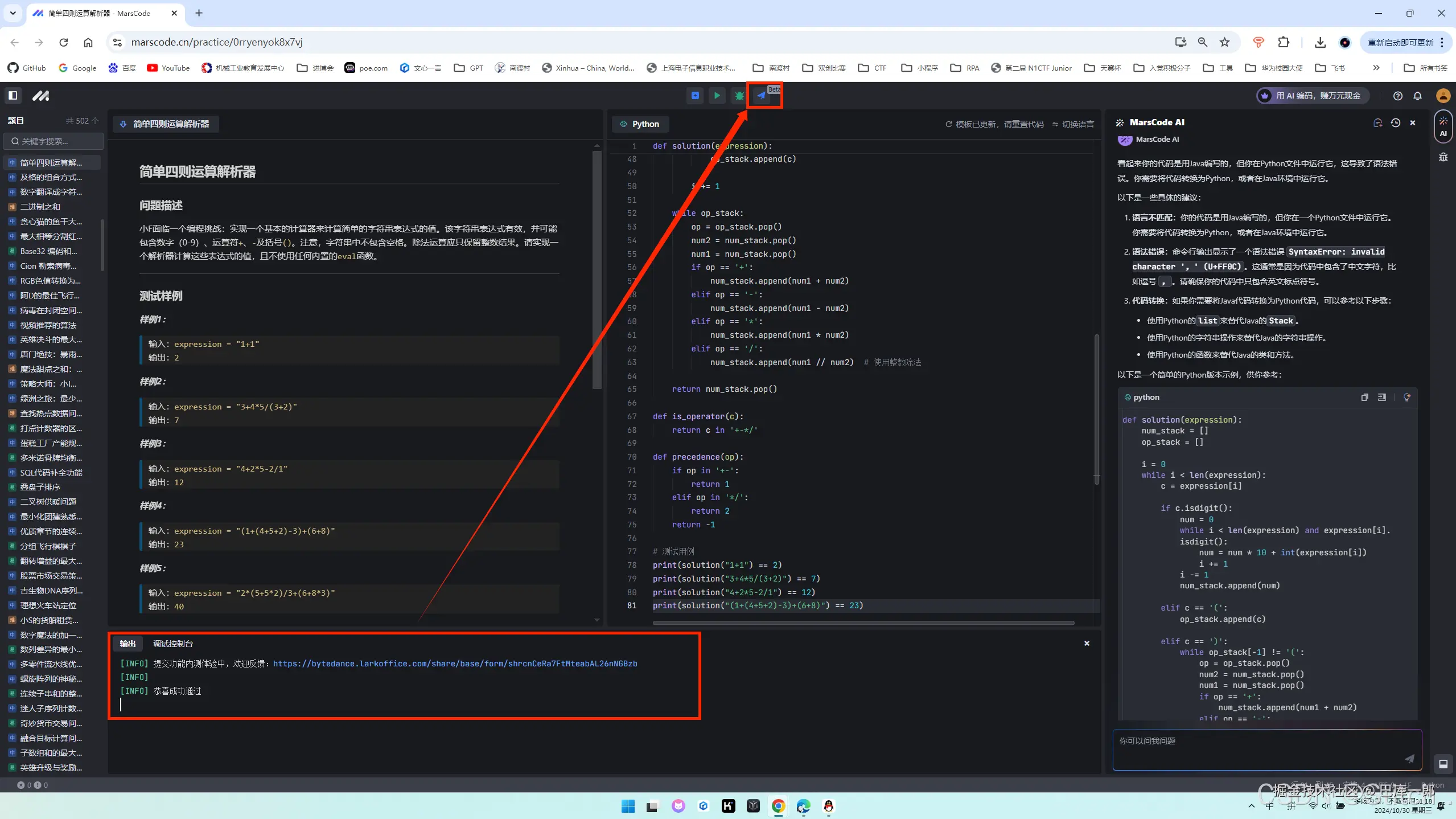Click the green bug Debug icon
The image size is (1456, 819).
pos(739,96)
